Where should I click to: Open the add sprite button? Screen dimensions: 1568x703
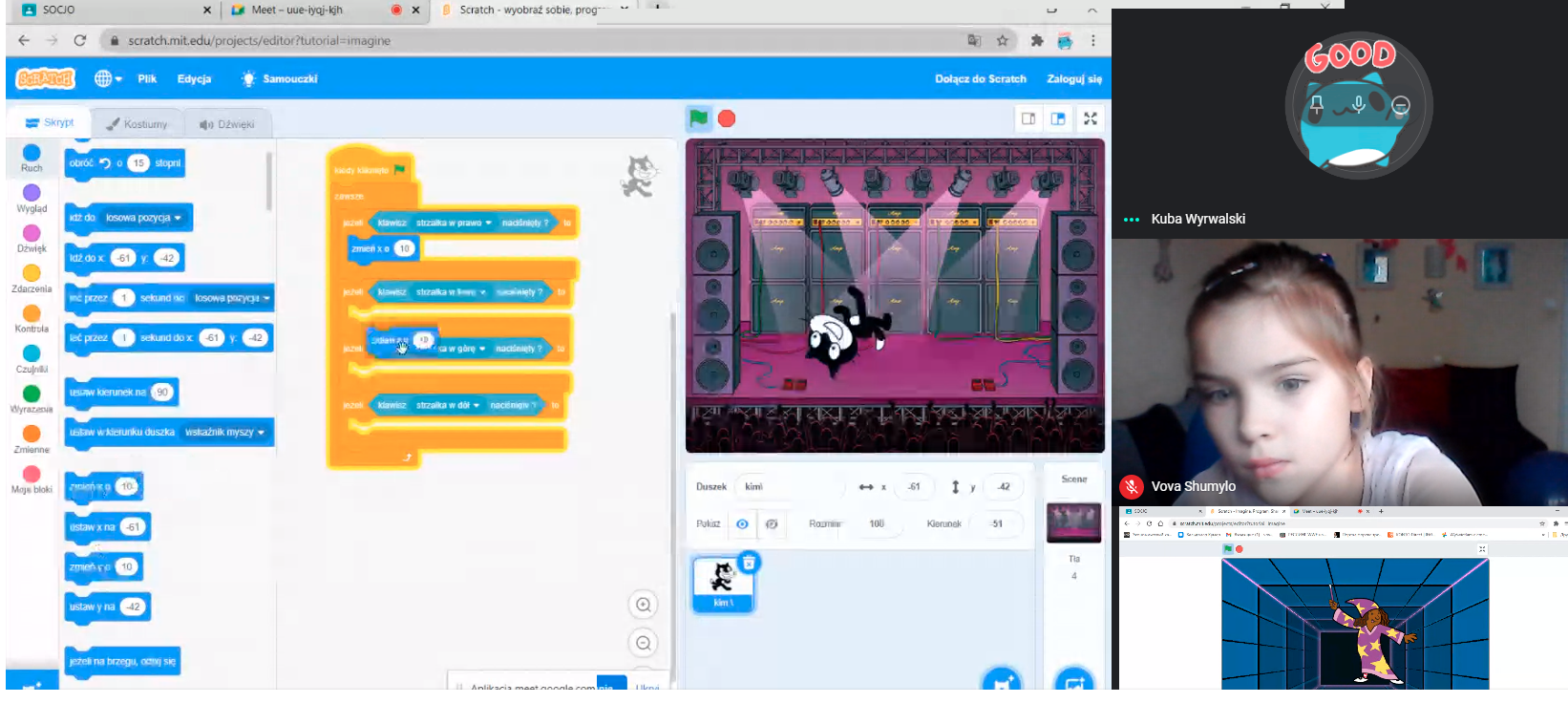point(1002,681)
